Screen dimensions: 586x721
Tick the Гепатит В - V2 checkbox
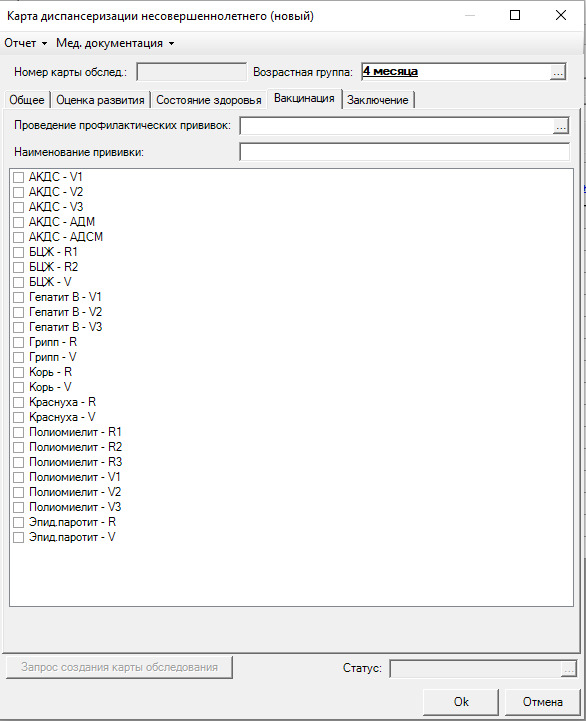pos(18,312)
